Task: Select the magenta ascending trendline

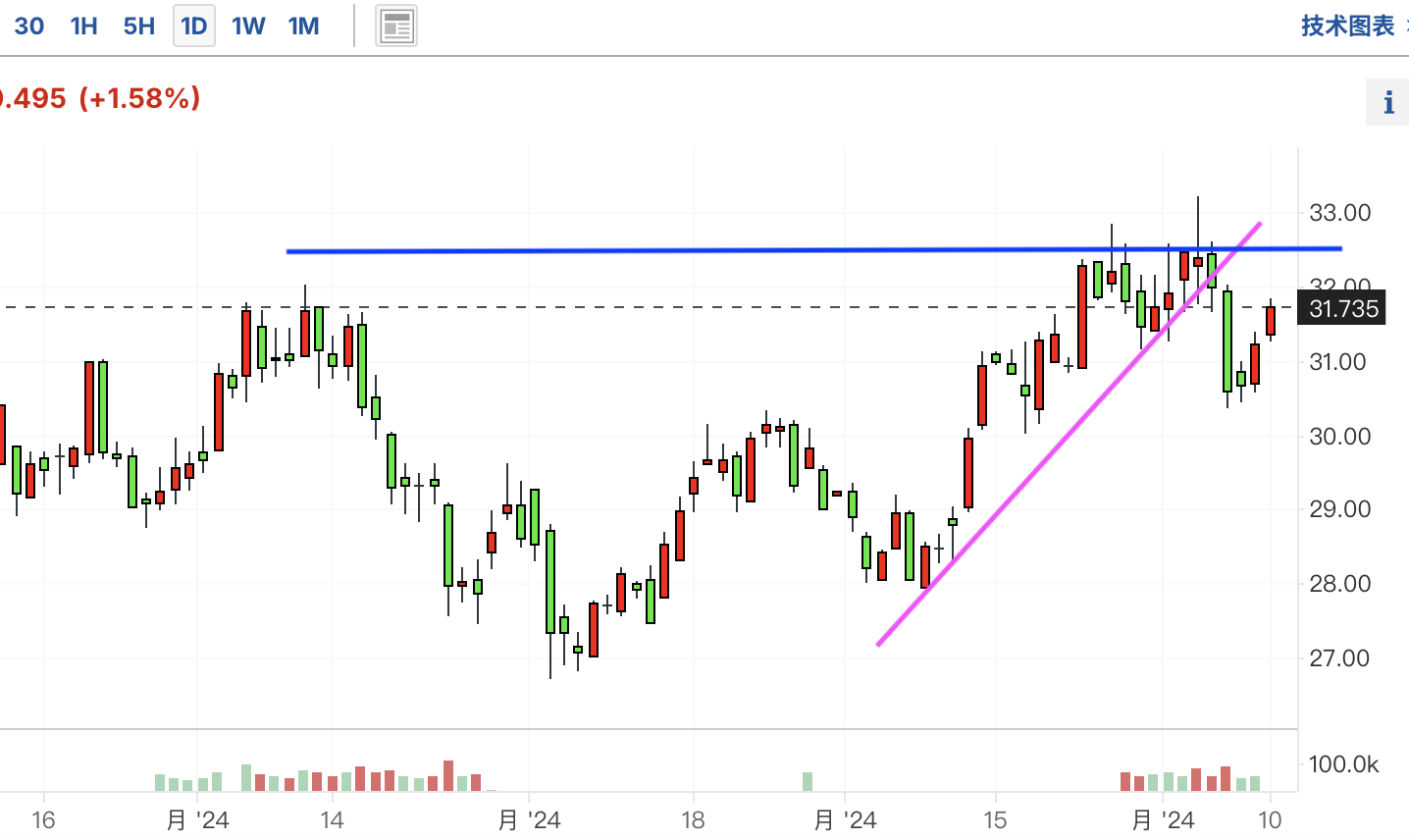Action: pos(1070,434)
